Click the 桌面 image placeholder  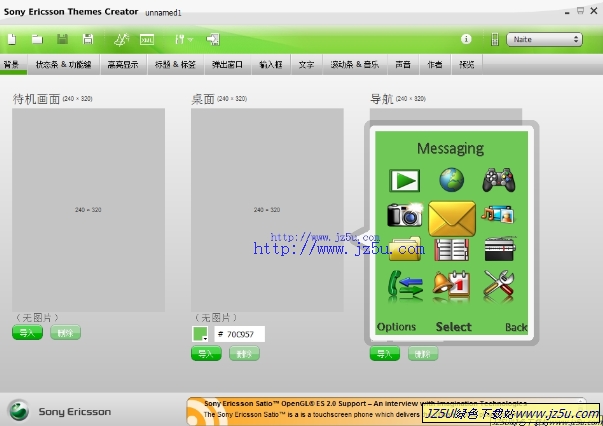pos(267,210)
